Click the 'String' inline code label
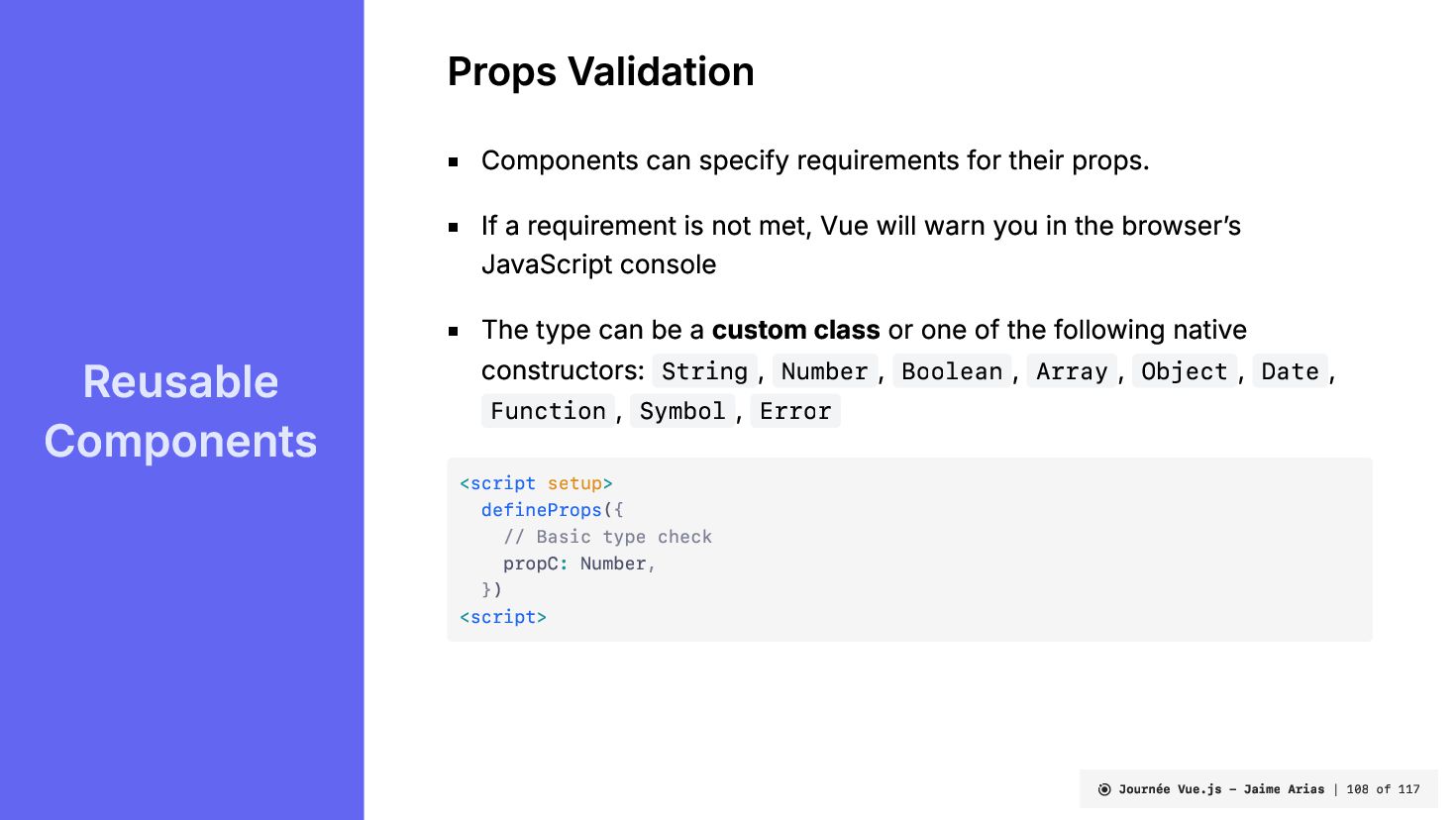 [x=704, y=371]
